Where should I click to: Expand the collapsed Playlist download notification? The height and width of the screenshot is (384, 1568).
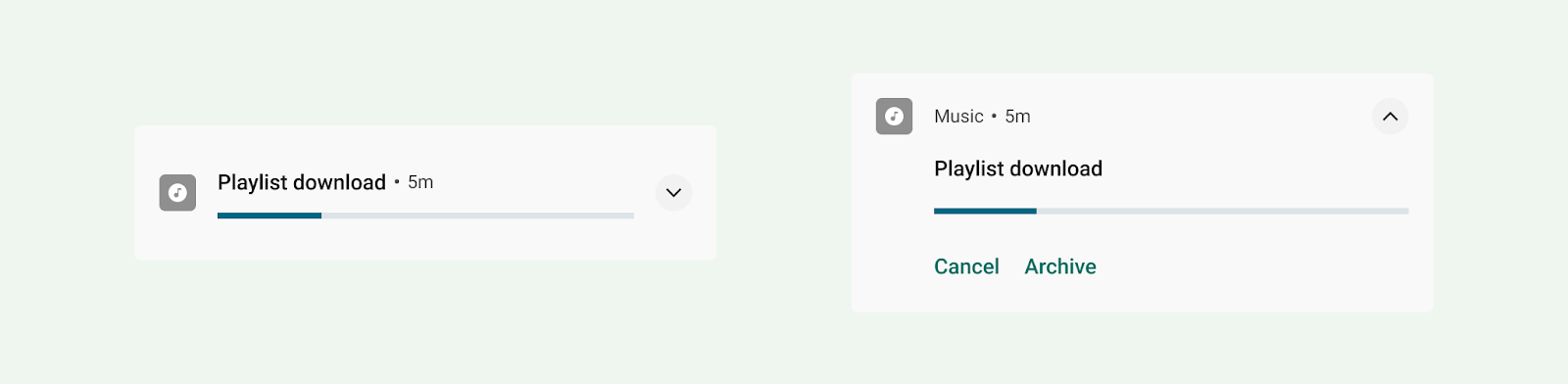pyautogui.click(x=673, y=193)
